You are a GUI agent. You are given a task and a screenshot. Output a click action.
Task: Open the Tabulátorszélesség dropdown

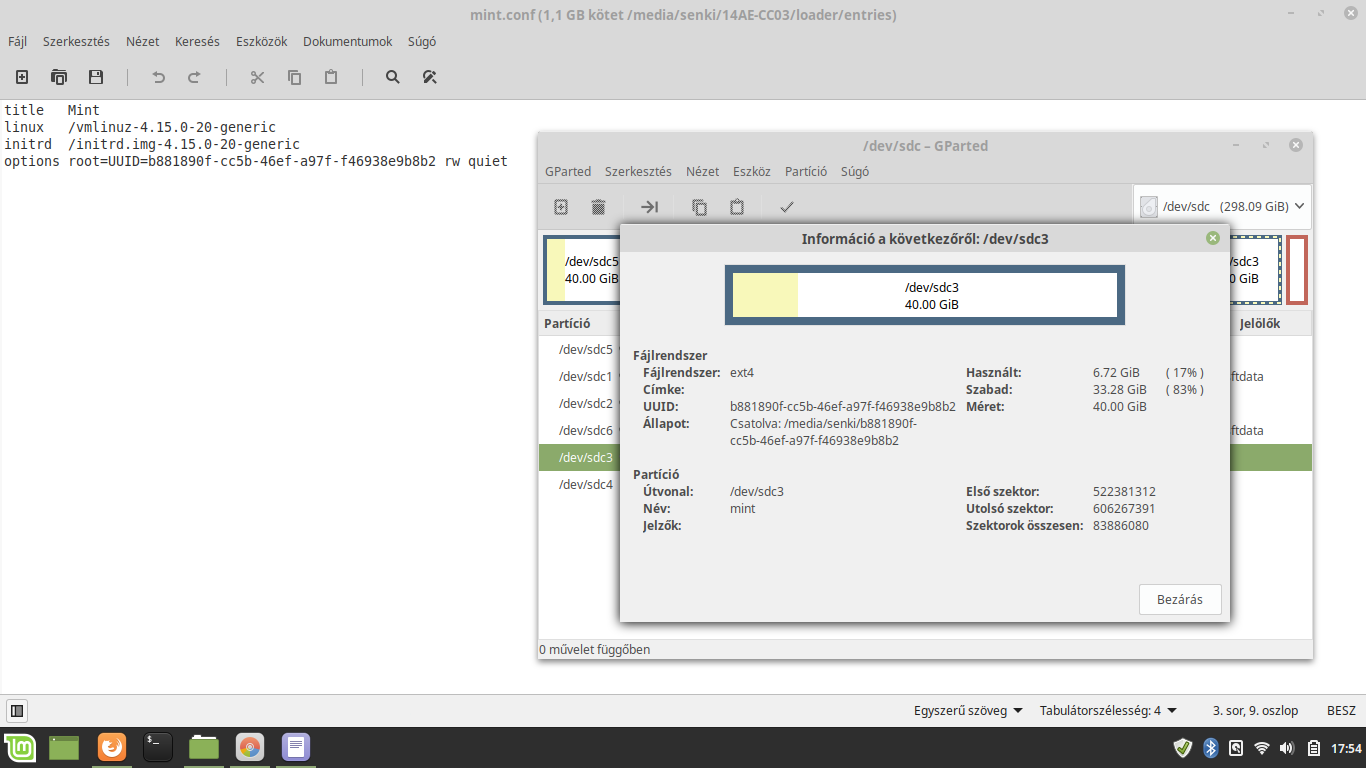click(x=1108, y=711)
